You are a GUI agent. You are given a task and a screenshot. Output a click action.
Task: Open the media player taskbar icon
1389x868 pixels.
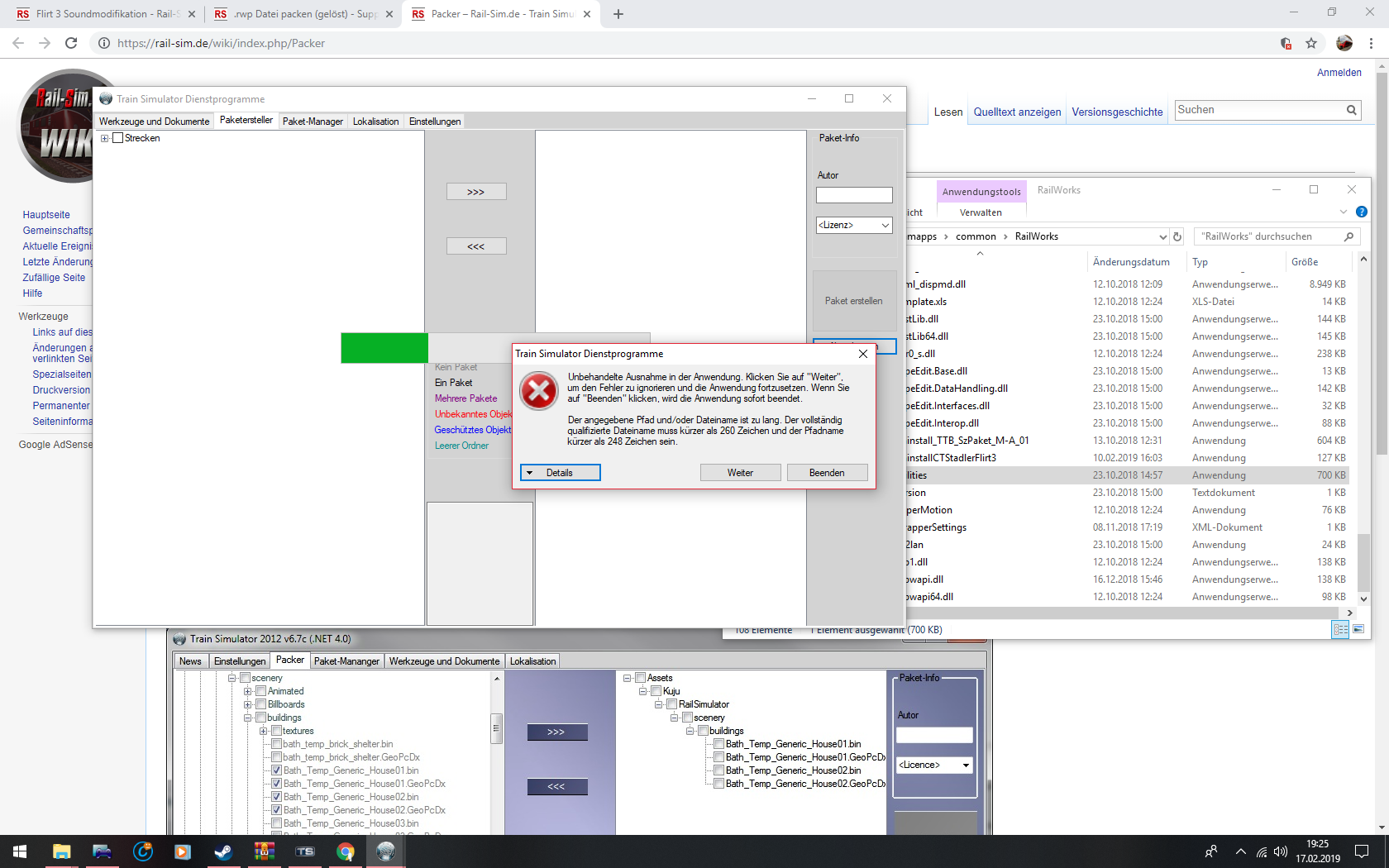click(x=183, y=851)
